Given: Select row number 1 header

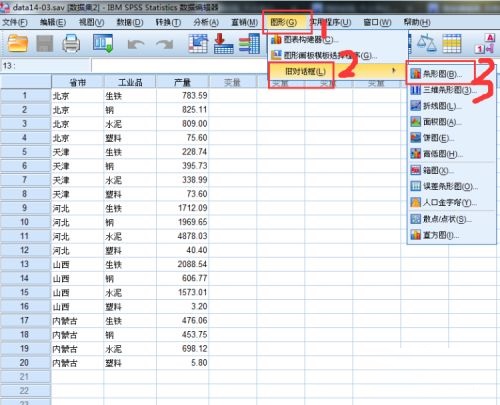Looking at the screenshot, I should point(25,96).
